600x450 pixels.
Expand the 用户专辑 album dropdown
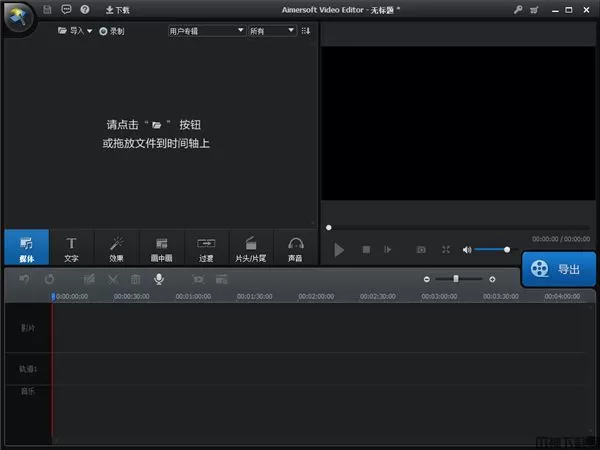point(206,31)
